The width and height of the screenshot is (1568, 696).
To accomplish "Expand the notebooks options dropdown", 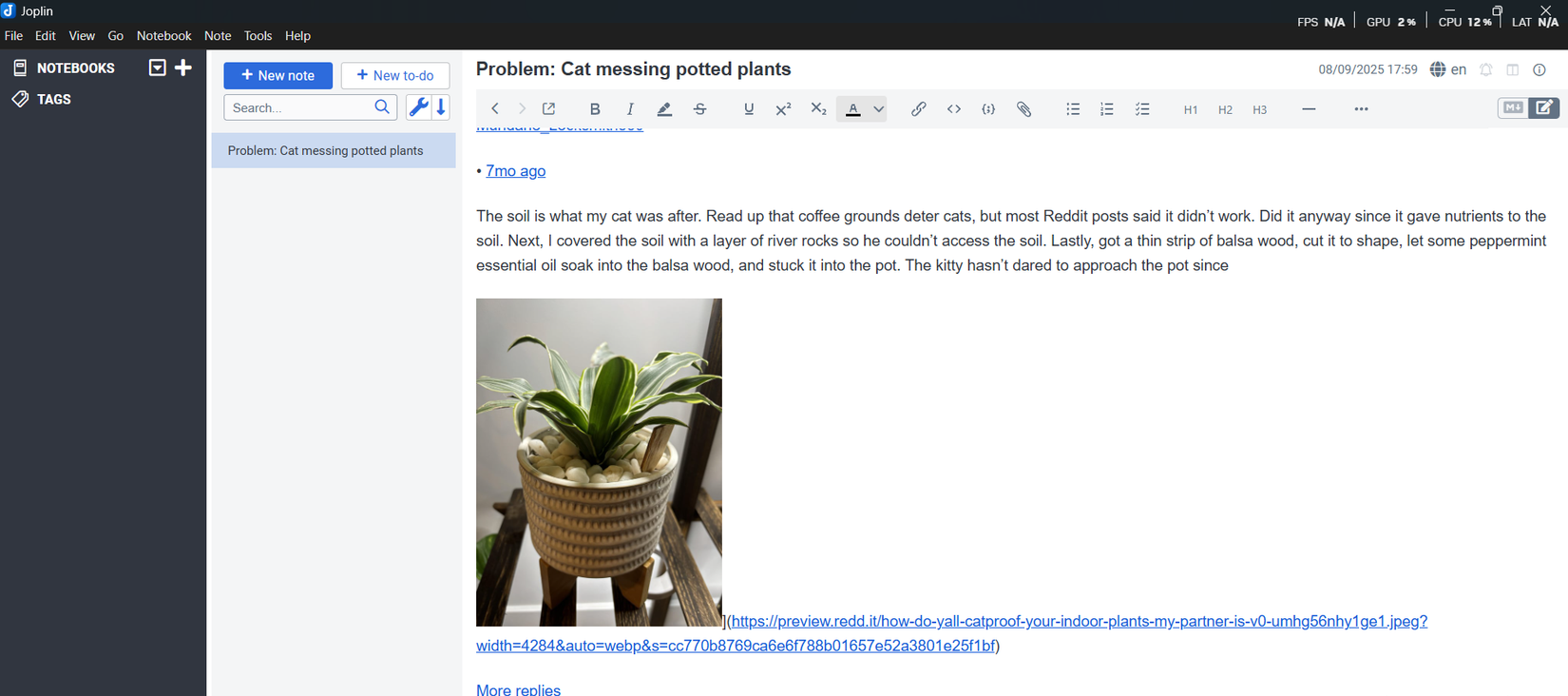I will (x=158, y=68).
